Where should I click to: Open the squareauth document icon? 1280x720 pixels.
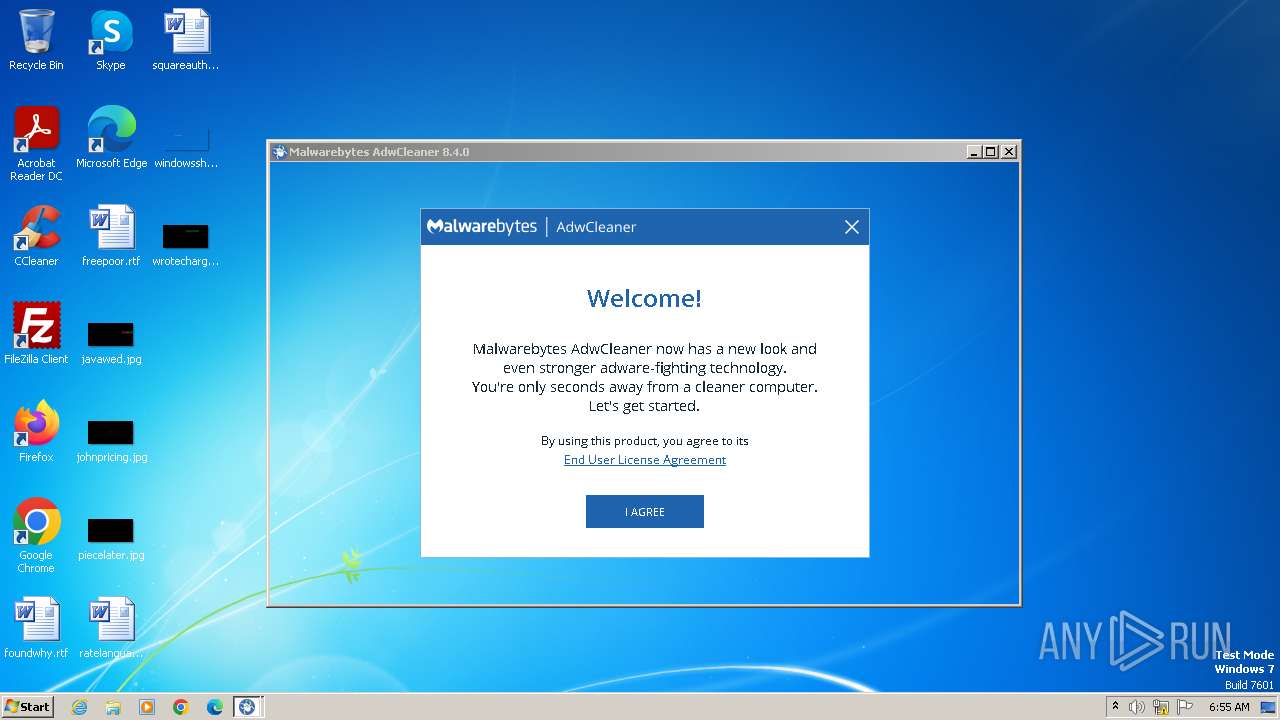click(x=186, y=40)
